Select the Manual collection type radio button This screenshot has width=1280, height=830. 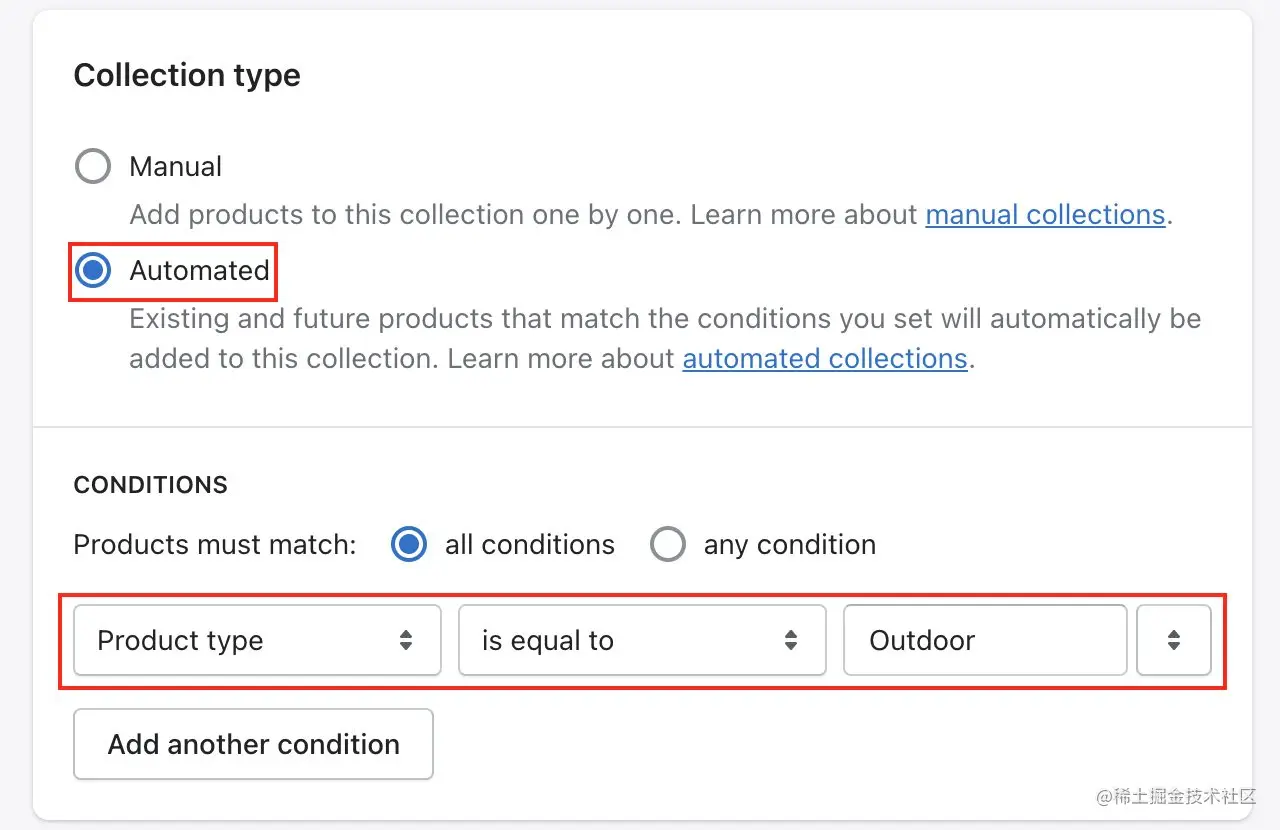[93, 166]
